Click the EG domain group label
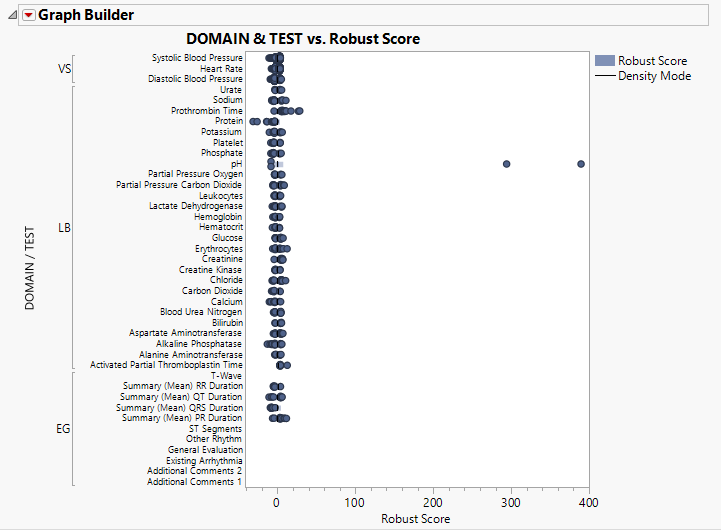Viewport: 721px width, 530px height. [x=63, y=429]
